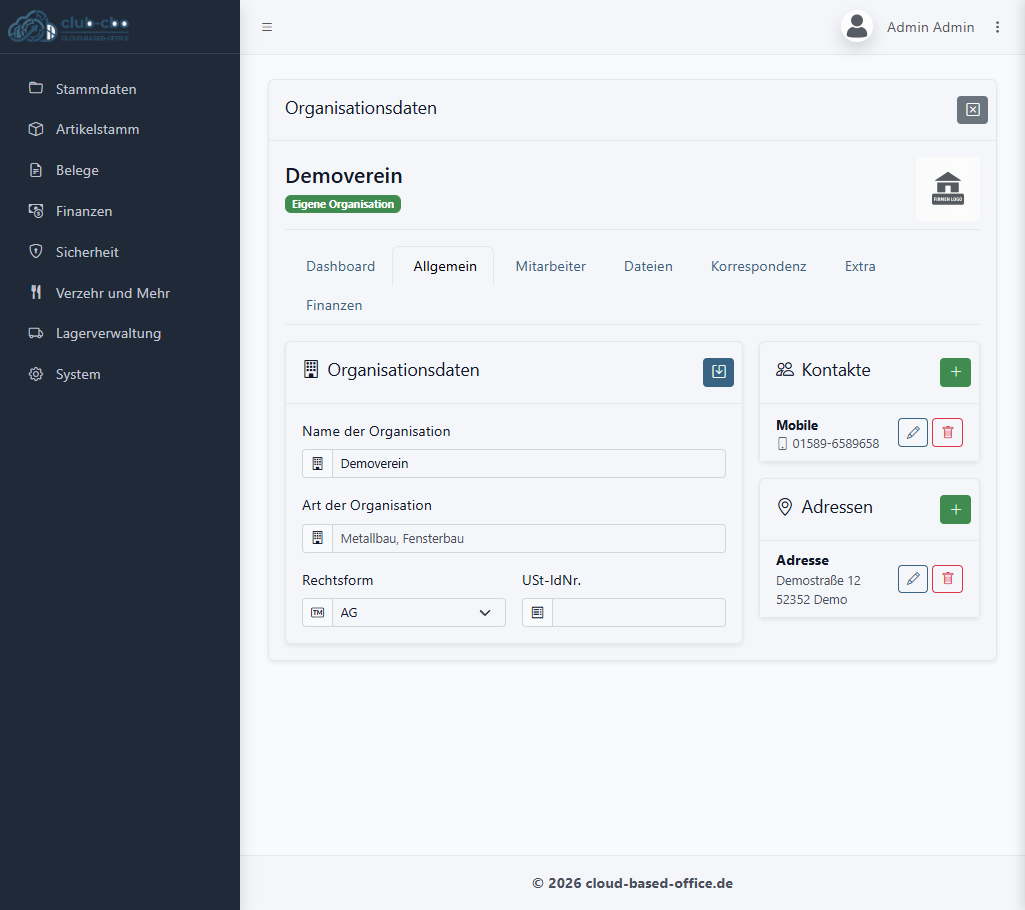Screen dimensions: 1025x910
Task: Open the Rechtsform dropdown showing AG
Action: [418, 613]
